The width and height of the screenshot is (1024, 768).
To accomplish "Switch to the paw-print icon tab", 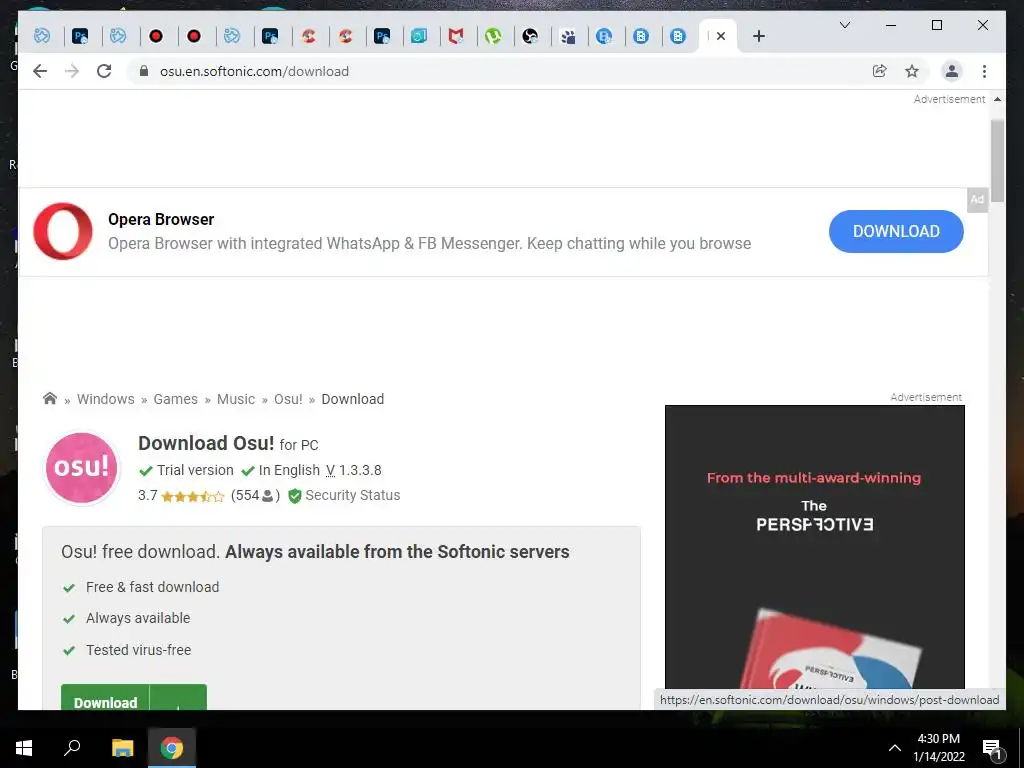I will click(568, 36).
